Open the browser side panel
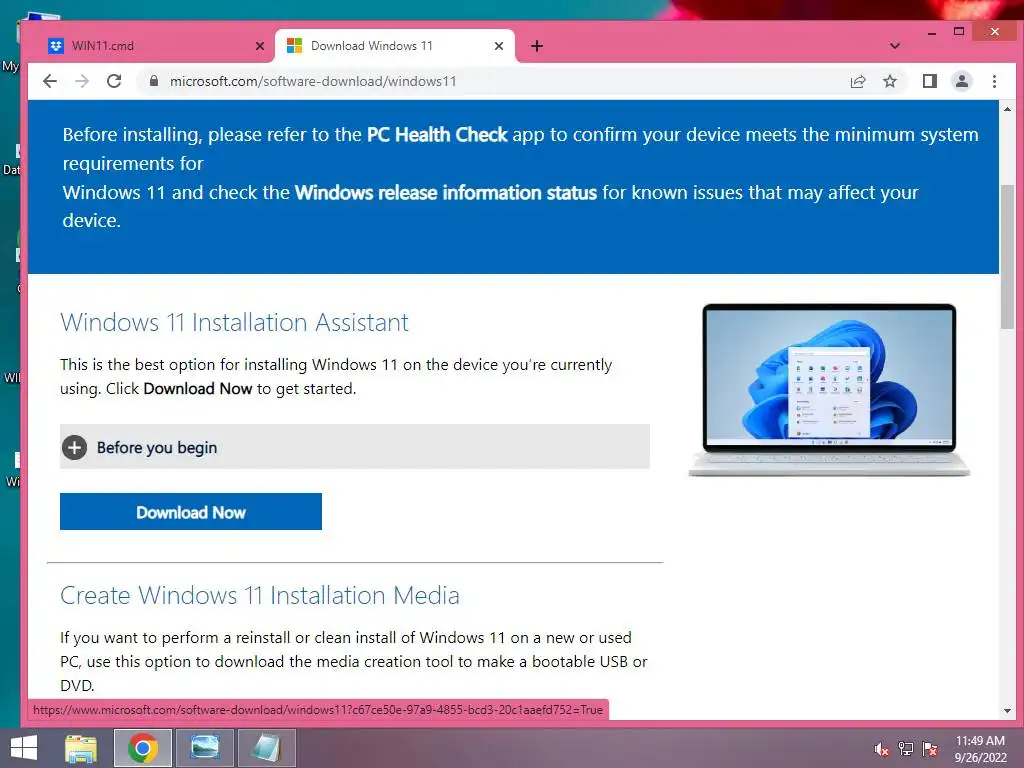Screen dimensions: 1024x768 point(929,81)
